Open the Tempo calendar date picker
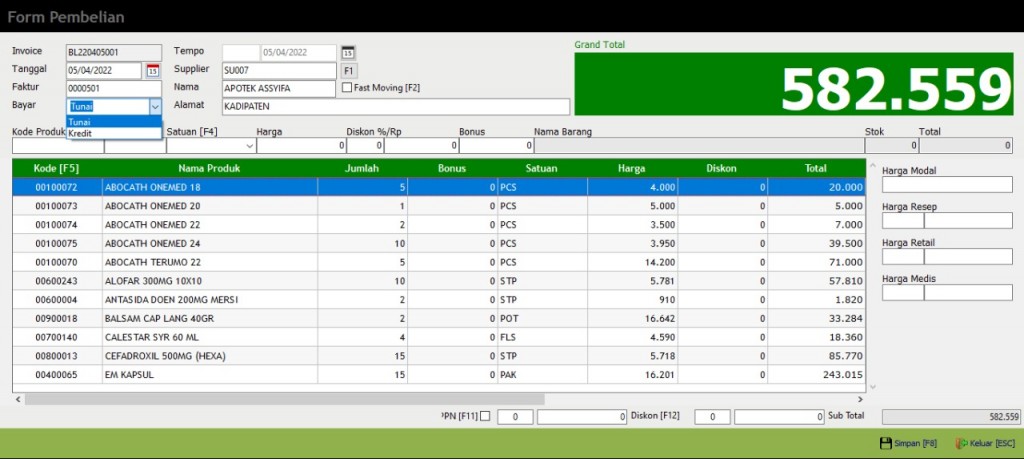 347,52
